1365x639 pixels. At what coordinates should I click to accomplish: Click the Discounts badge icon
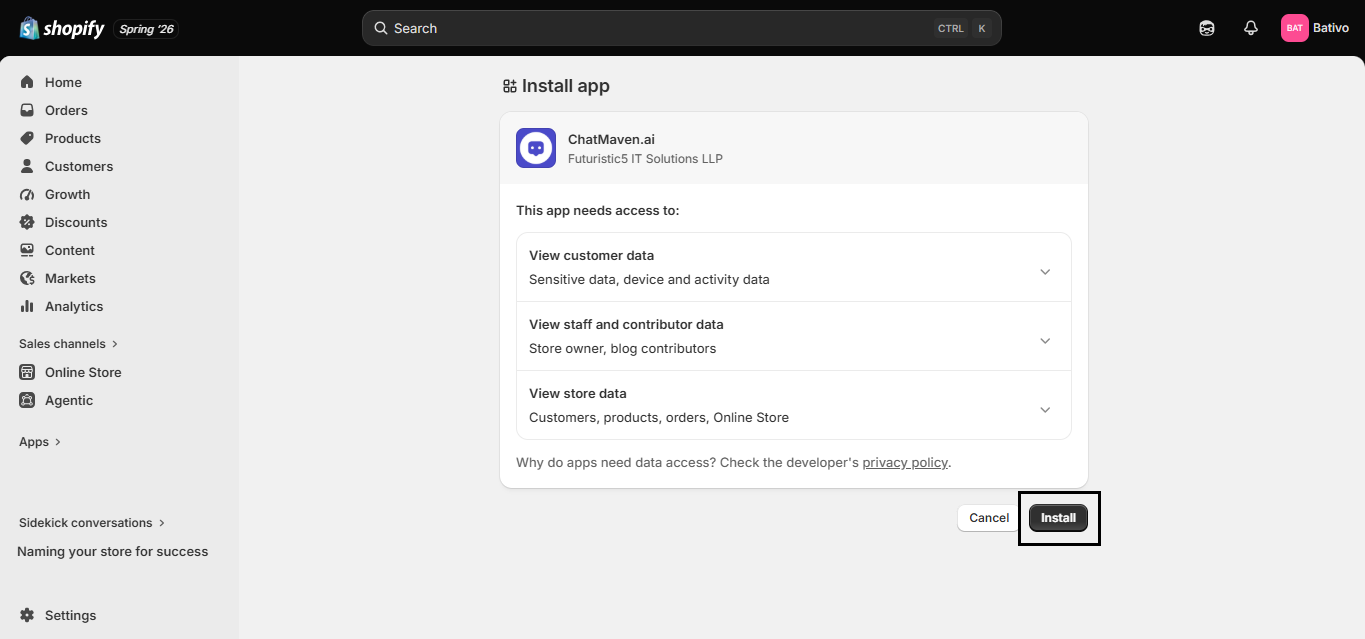point(27,222)
